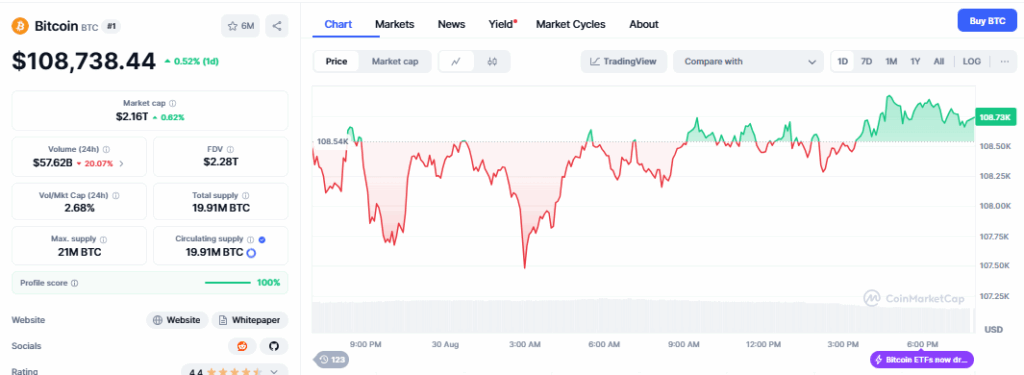The image size is (1024, 375).
Task: Expand the rating chevron dropdown
Action: coord(275,372)
